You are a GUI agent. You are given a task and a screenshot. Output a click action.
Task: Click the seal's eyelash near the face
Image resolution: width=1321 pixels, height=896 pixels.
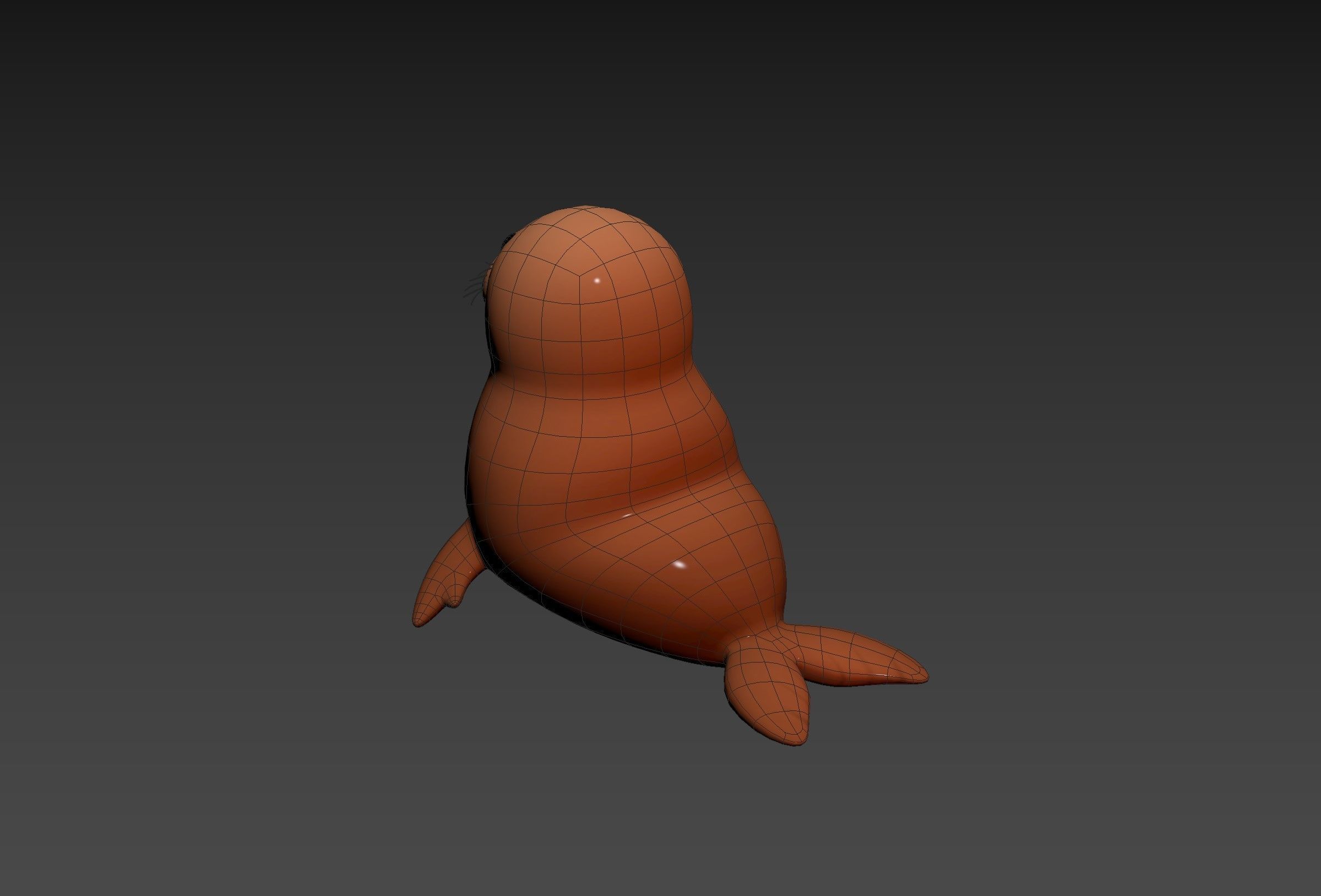point(508,241)
